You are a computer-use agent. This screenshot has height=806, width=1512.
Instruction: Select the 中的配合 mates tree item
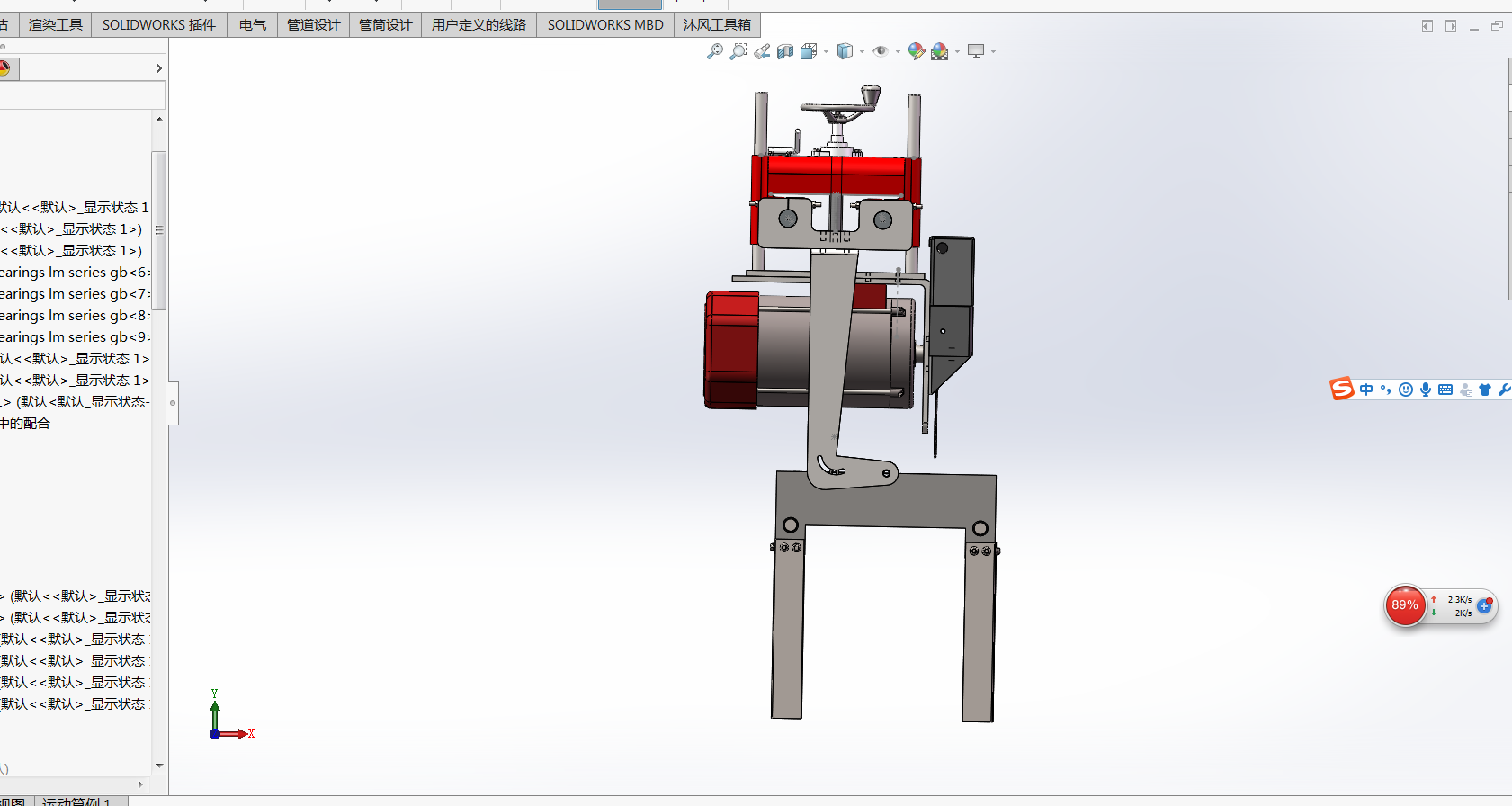click(x=25, y=424)
